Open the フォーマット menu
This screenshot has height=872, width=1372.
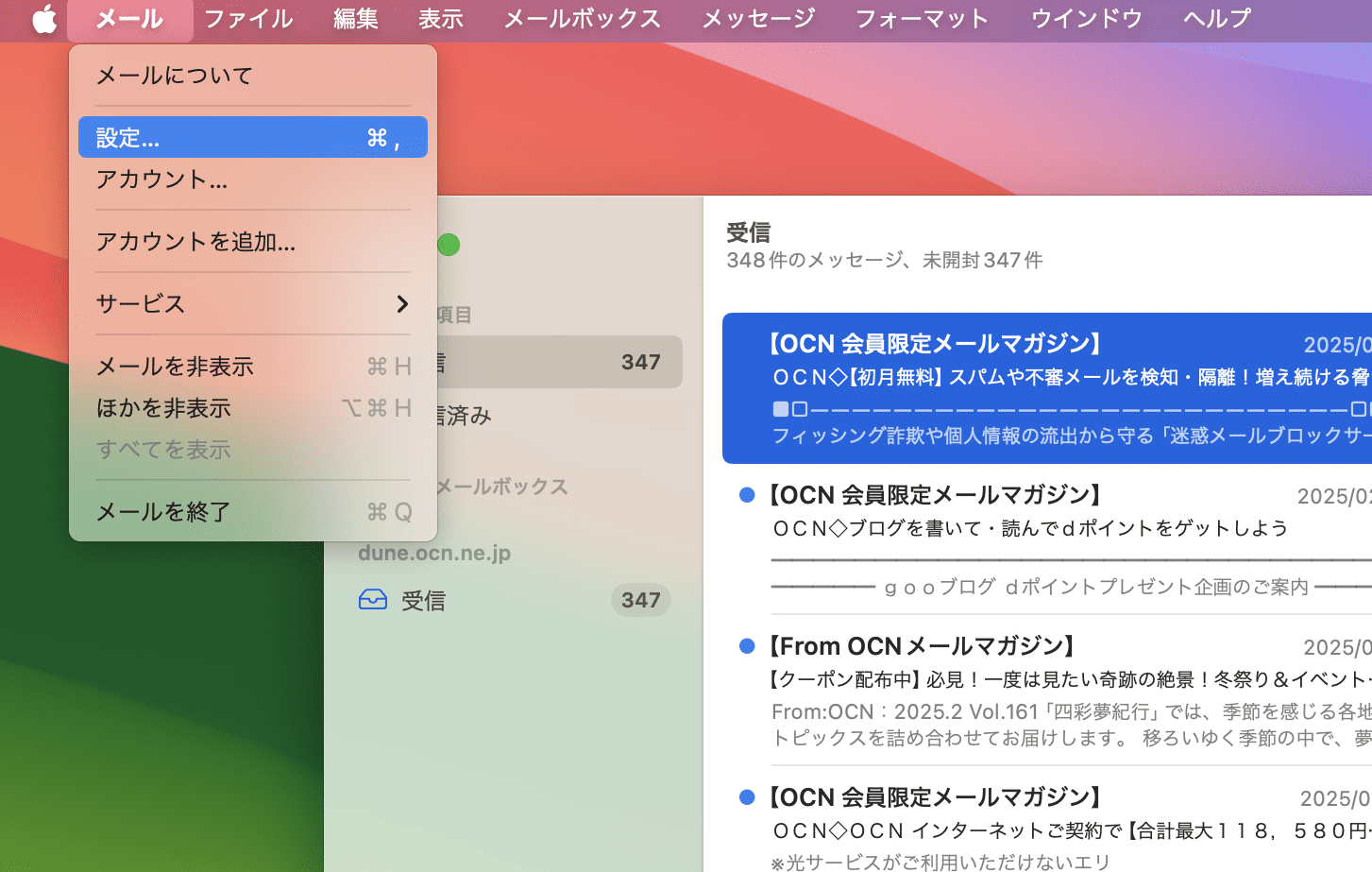pos(923,19)
